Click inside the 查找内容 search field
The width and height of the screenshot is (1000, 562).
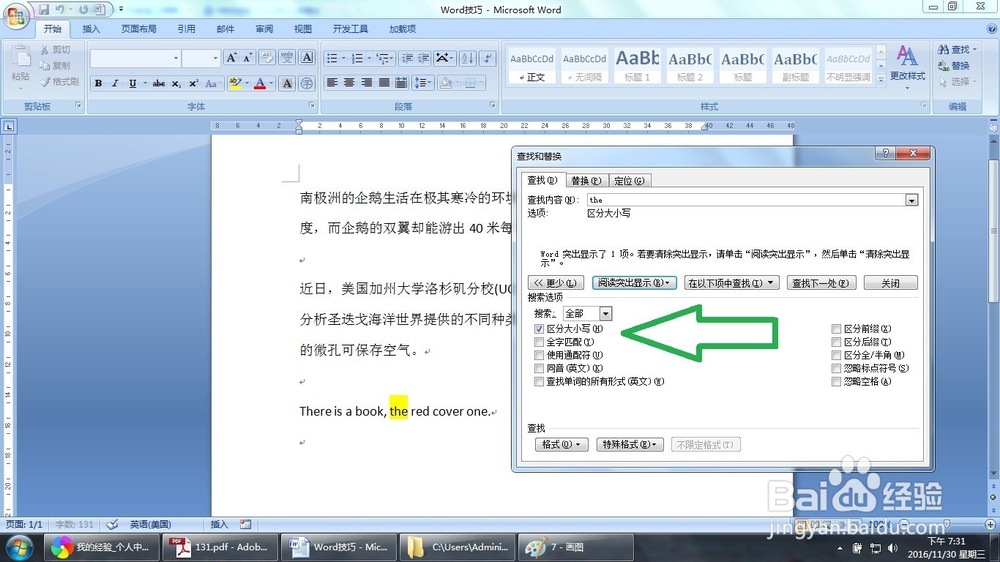coord(746,200)
